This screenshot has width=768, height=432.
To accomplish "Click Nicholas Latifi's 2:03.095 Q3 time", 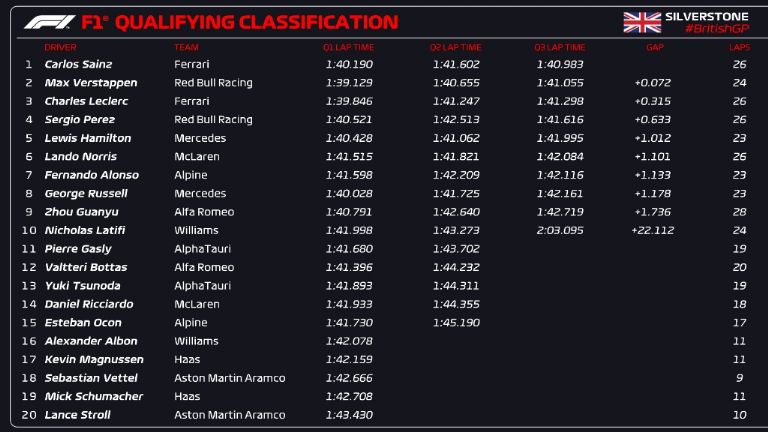I will (x=560, y=230).
